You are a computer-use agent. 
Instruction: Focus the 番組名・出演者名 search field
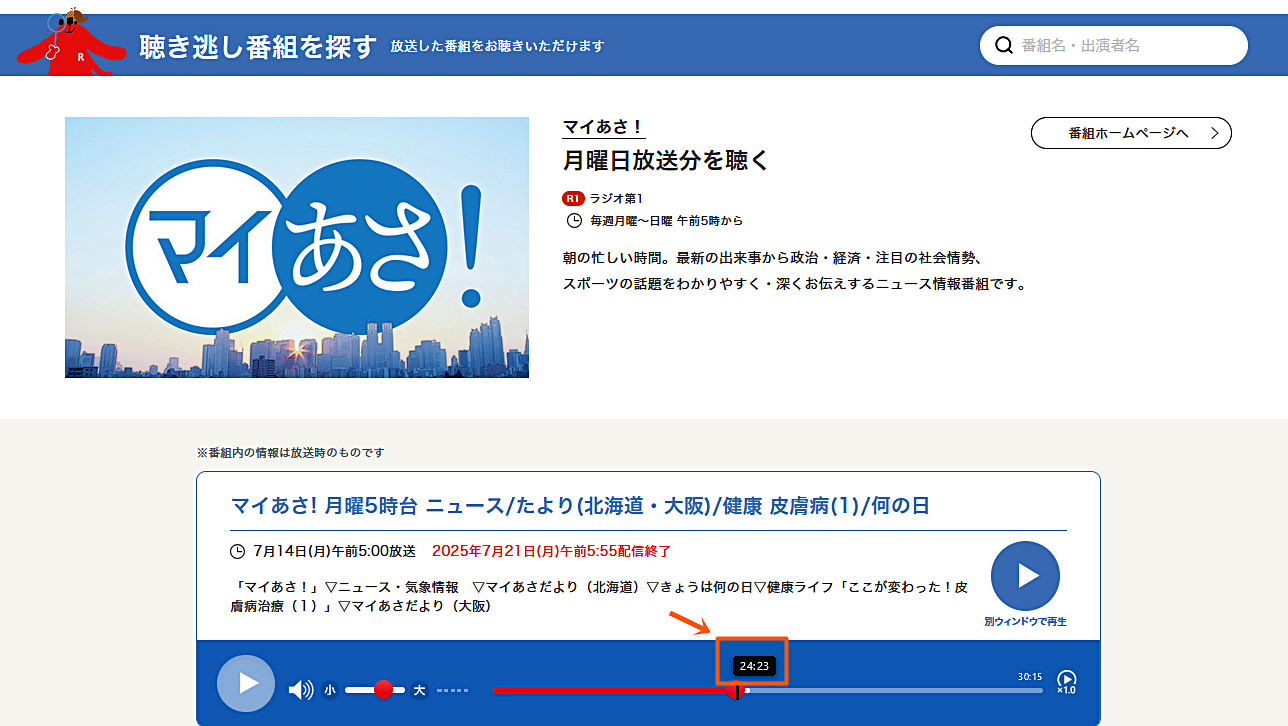click(1125, 45)
